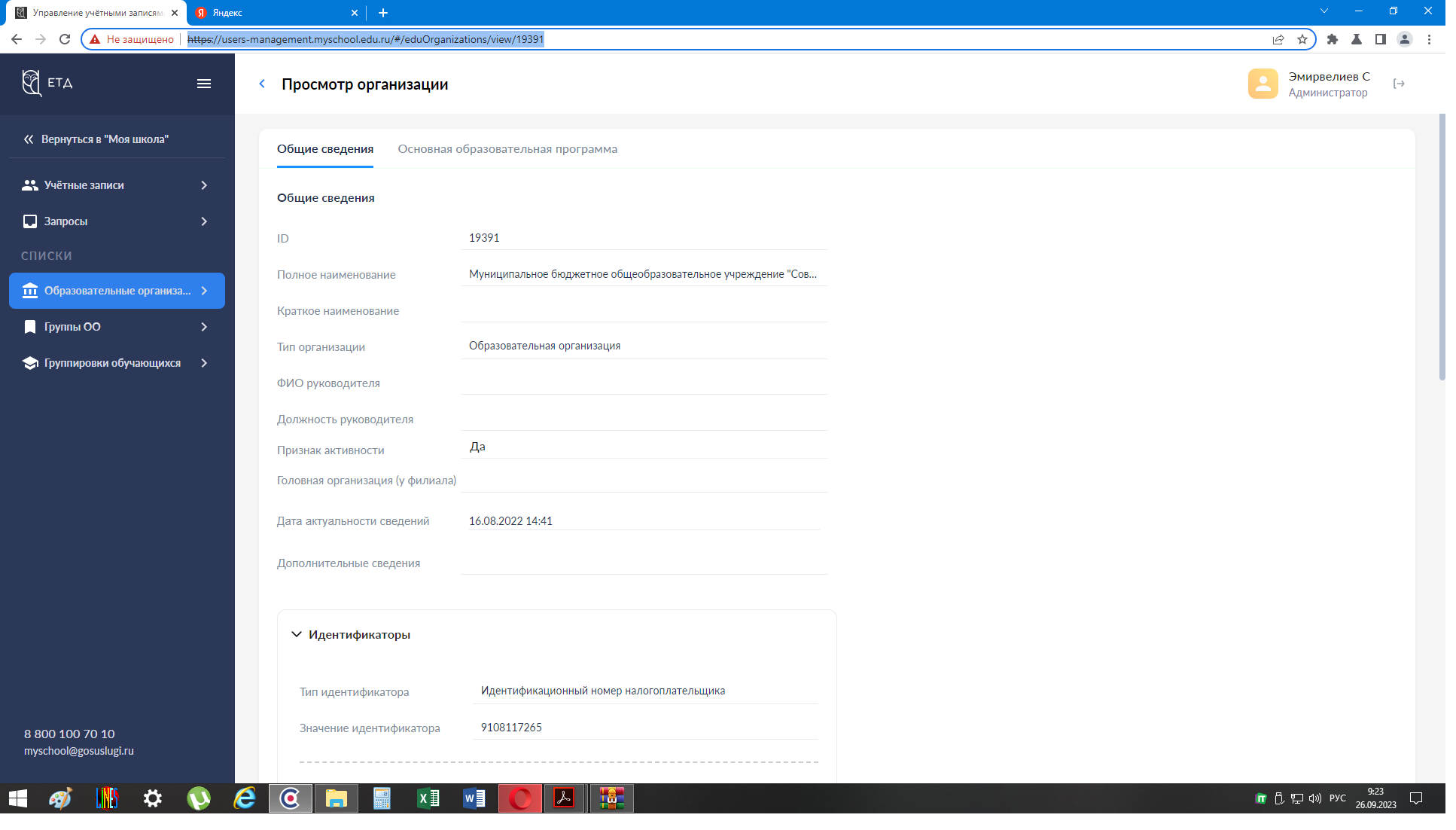Click the orange user avatar icon
Image resolution: width=1456 pixels, height=830 pixels.
[x=1263, y=84]
